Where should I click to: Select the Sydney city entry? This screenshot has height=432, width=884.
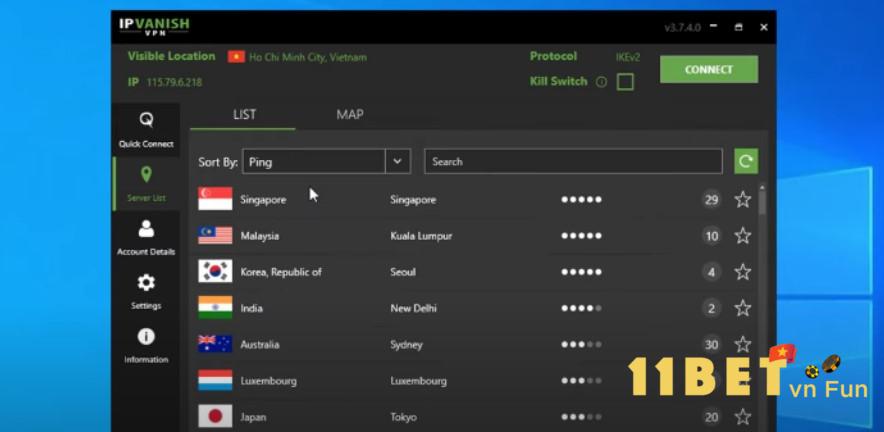coord(406,345)
